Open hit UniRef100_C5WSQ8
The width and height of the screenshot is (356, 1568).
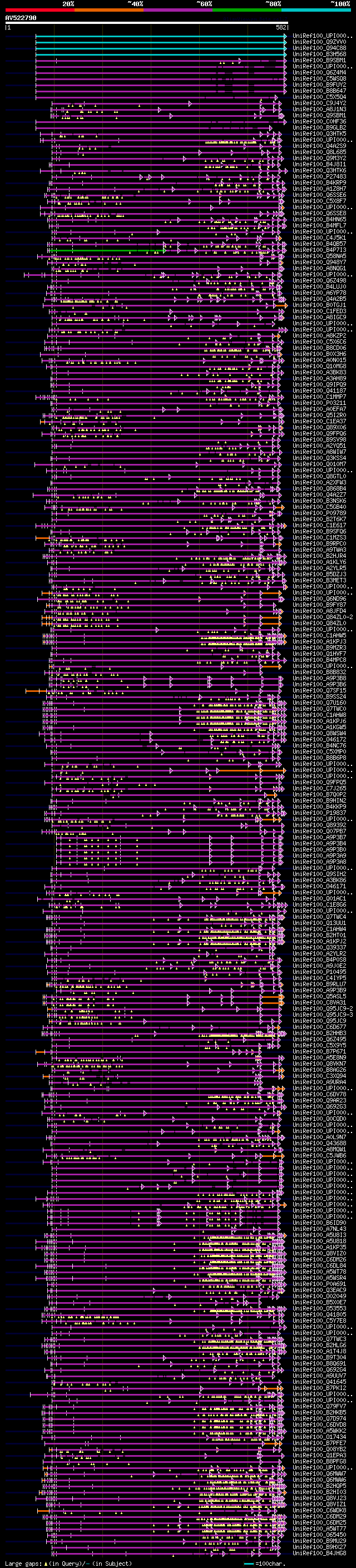319,78
